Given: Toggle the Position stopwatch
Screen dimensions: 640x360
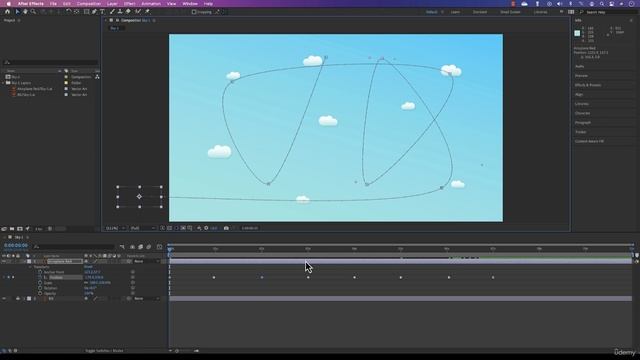Looking at the screenshot, I should click(40, 278).
